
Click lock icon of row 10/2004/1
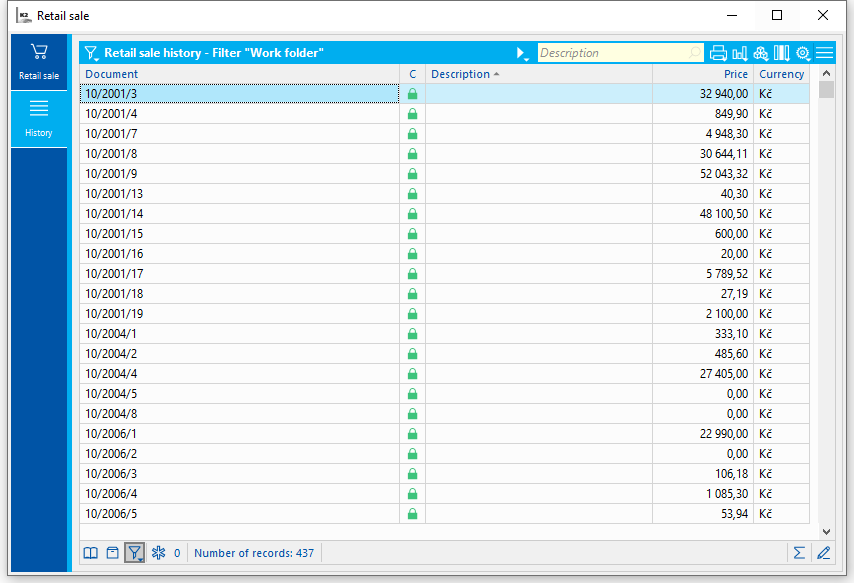coord(412,333)
